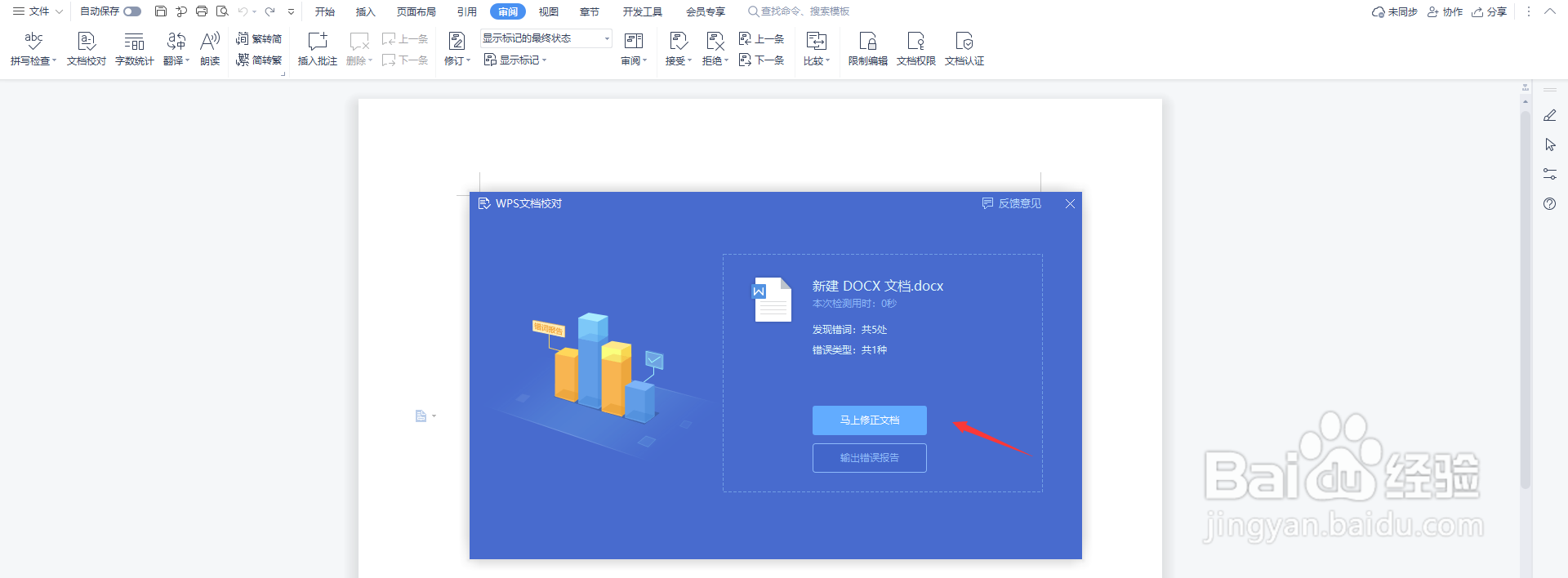Click the 反馈意见 feedback link in dialog

tap(1011, 203)
